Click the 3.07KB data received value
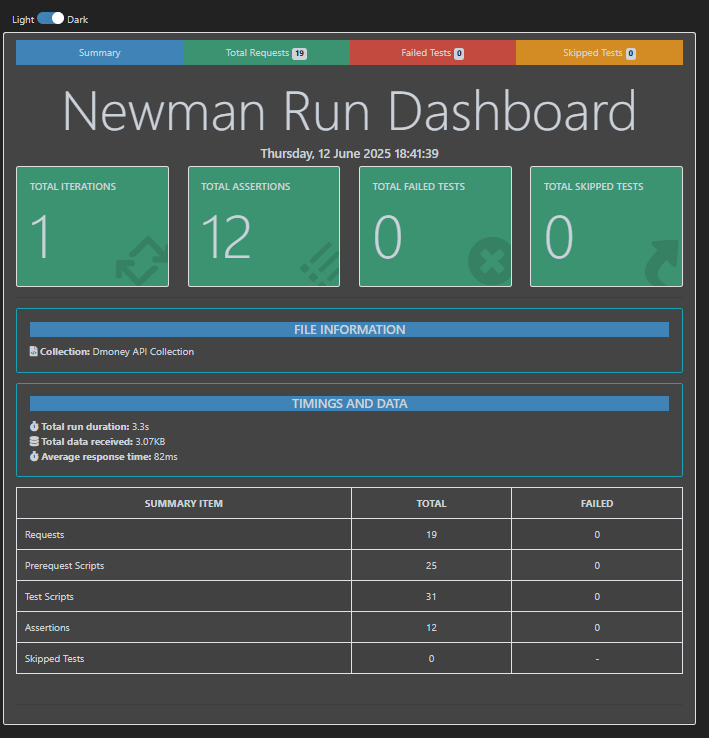 150,441
